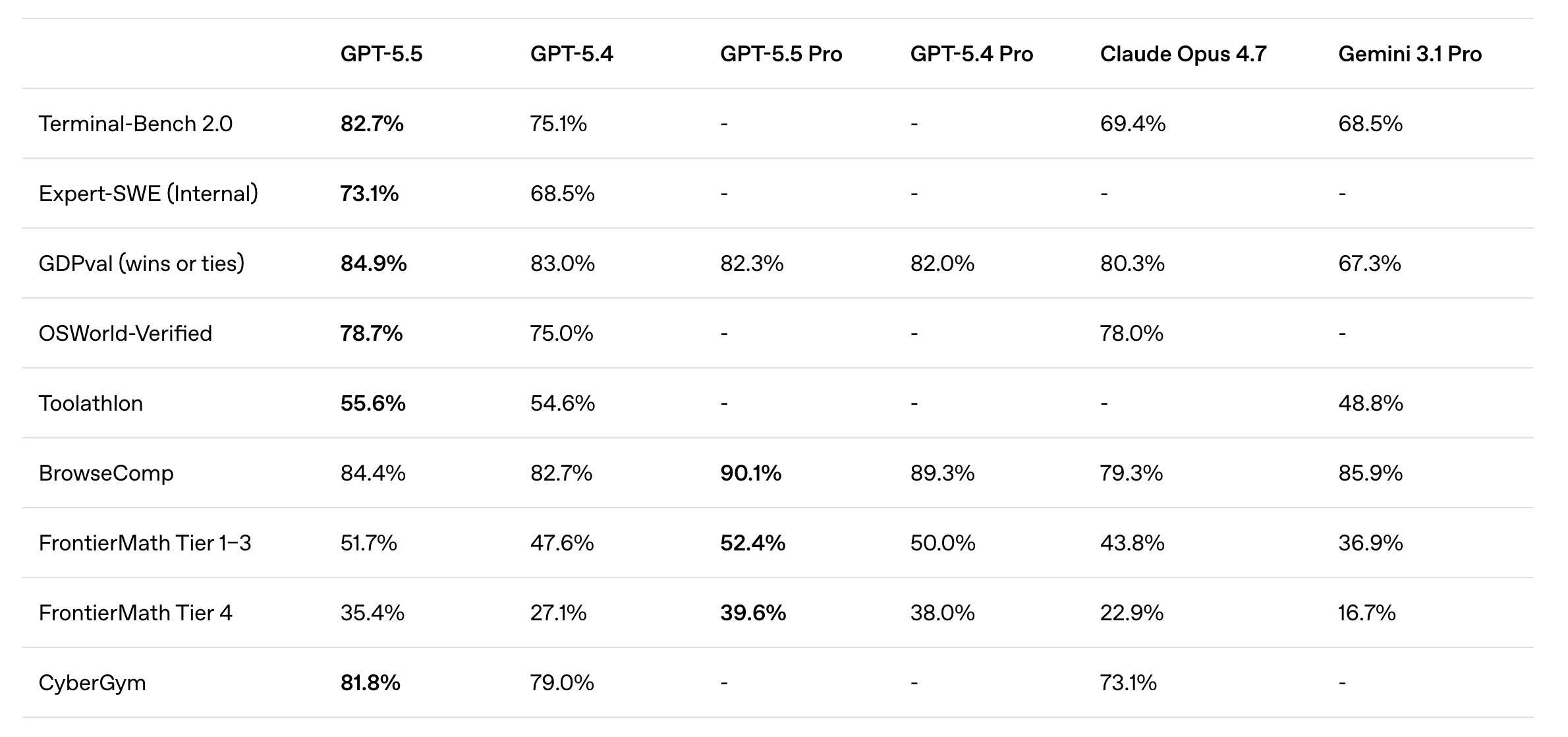Viewport: 1568px width, 737px height.
Task: Click the bold 90.1% BrowseComp score
Action: click(x=750, y=473)
